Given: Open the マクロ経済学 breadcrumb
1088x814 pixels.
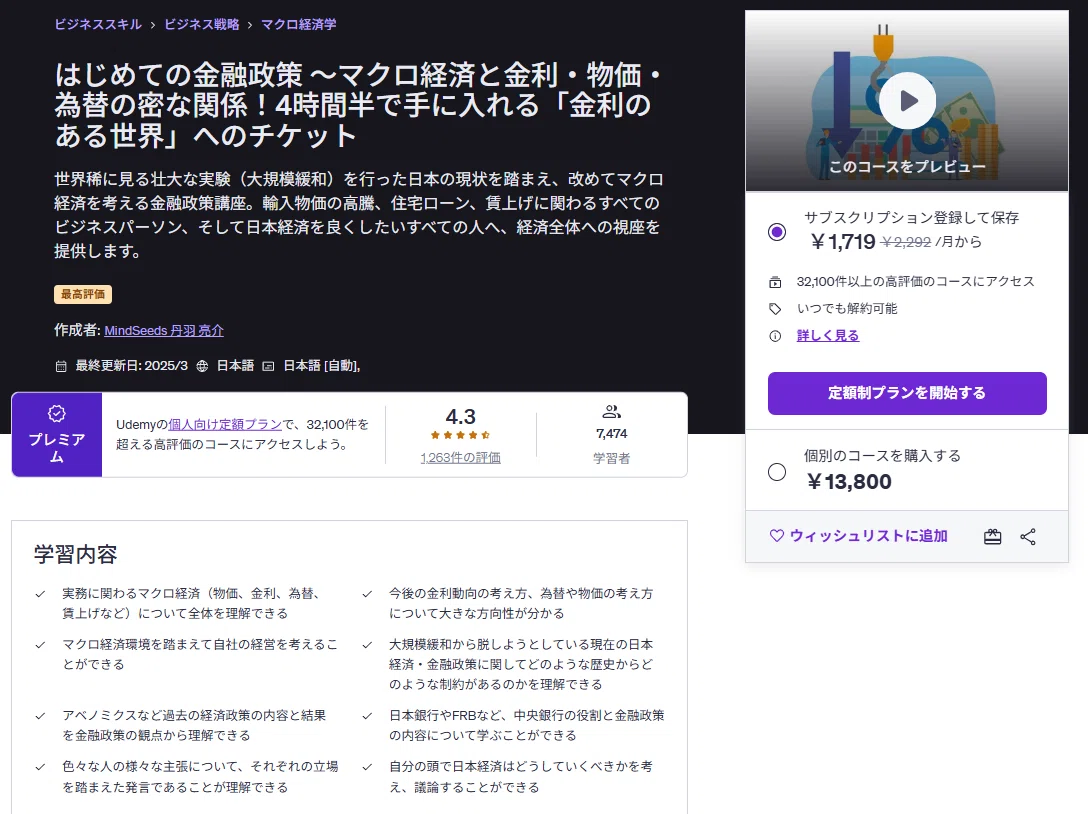Looking at the screenshot, I should [x=298, y=24].
